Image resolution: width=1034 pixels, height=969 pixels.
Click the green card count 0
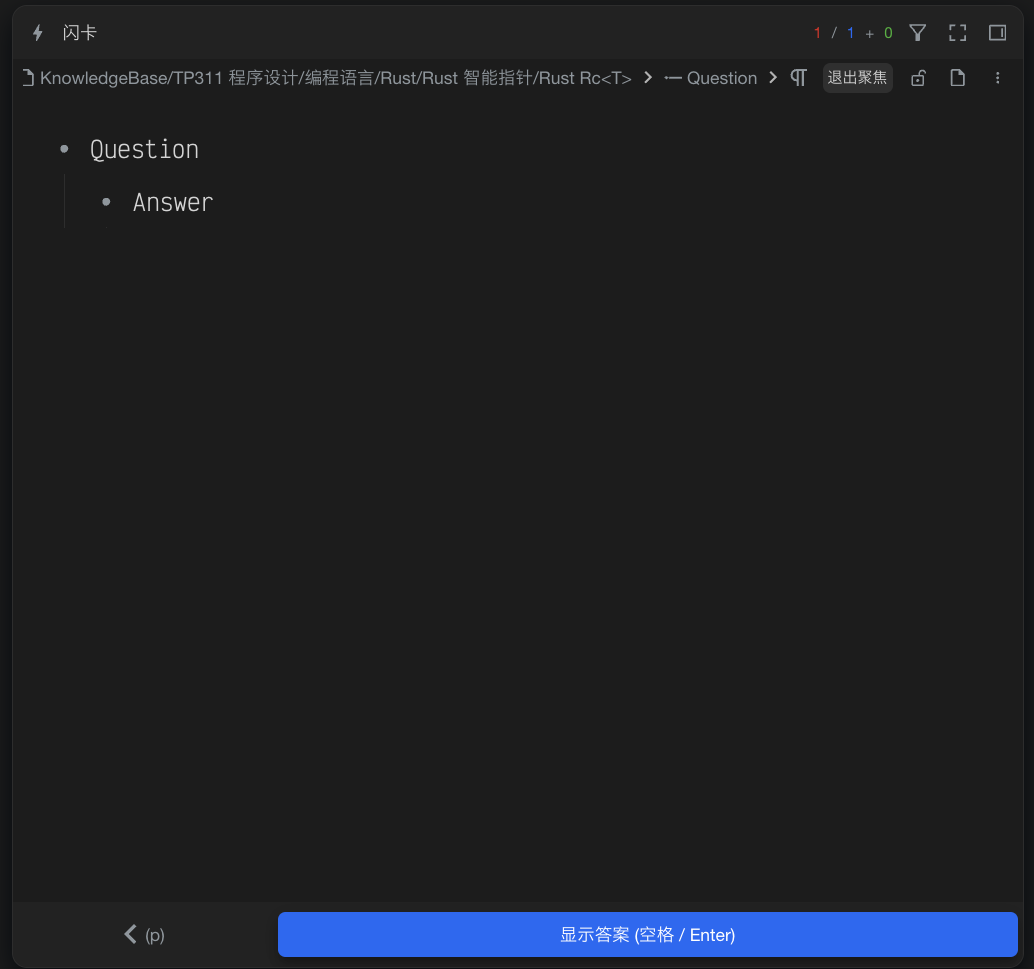(x=888, y=33)
